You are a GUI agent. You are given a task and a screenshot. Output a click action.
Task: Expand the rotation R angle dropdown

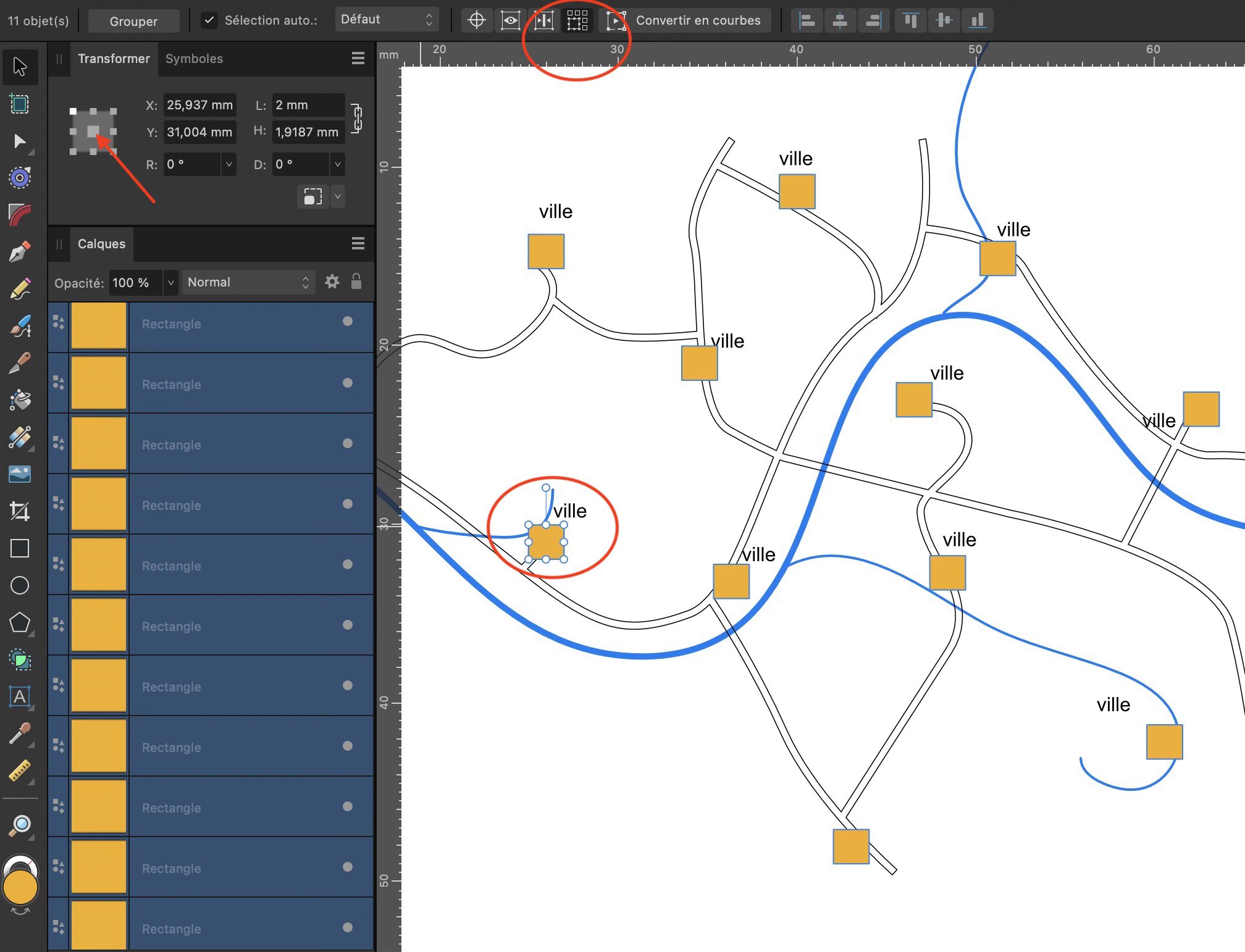pos(229,164)
